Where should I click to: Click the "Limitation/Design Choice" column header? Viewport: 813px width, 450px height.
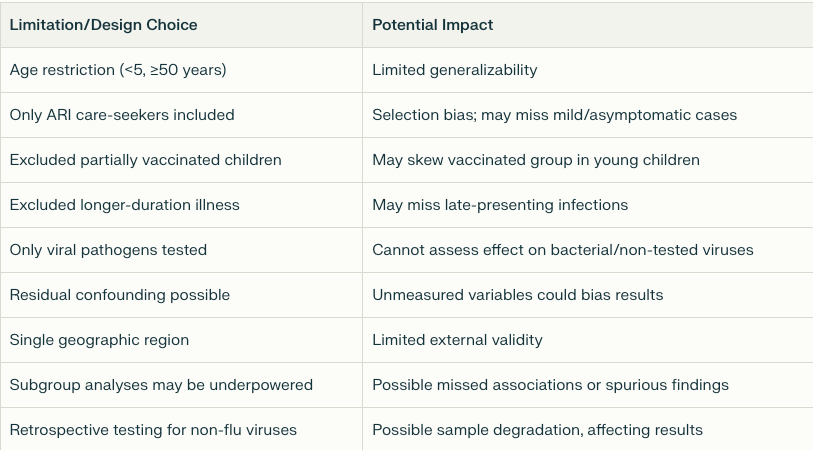coord(103,24)
